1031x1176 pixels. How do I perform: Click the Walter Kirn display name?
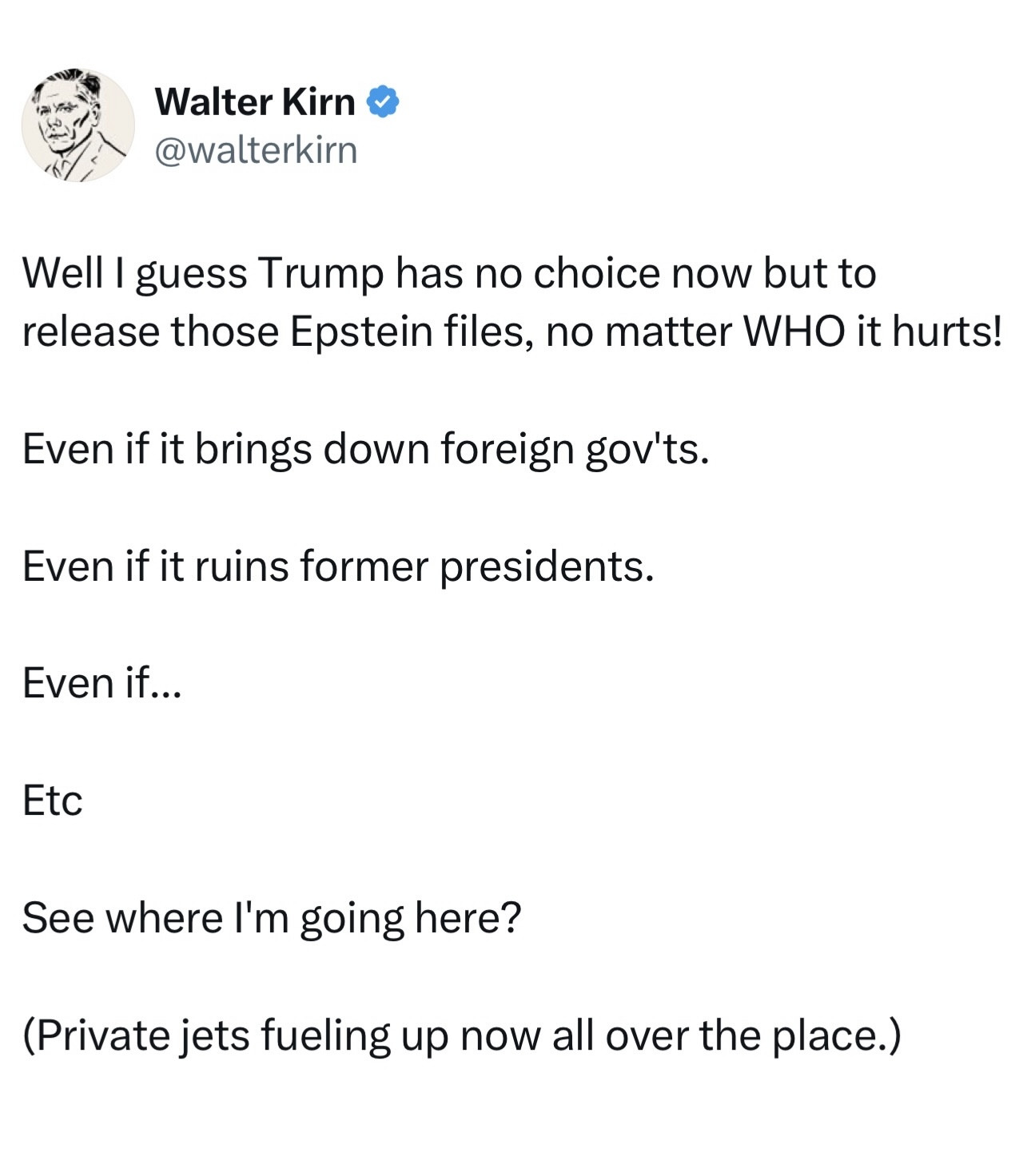click(255, 101)
